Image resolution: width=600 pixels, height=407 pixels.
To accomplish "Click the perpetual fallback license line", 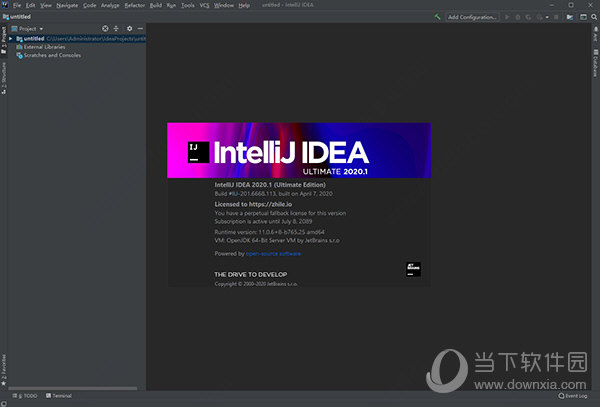I will (x=280, y=213).
